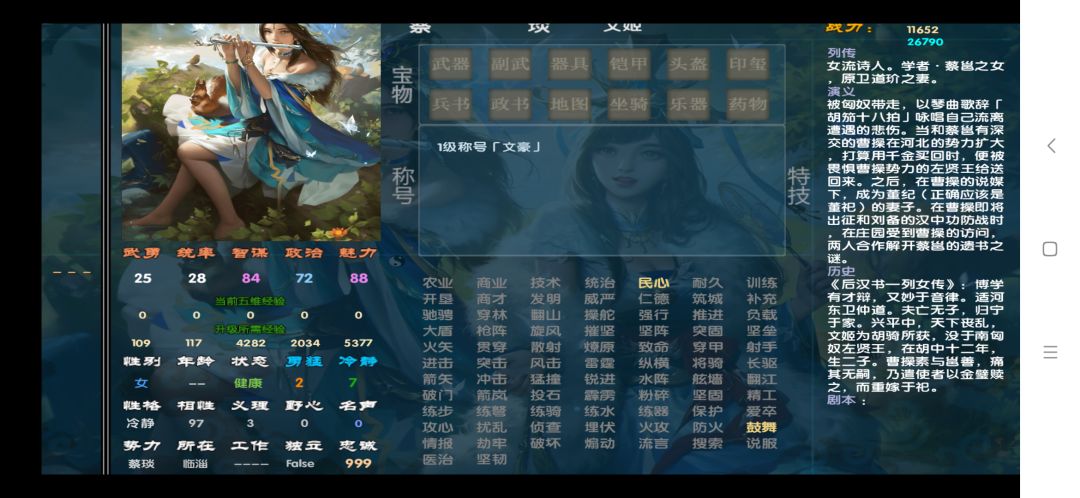Click the 技术 skill label
The image size is (1080, 498).
(x=546, y=283)
